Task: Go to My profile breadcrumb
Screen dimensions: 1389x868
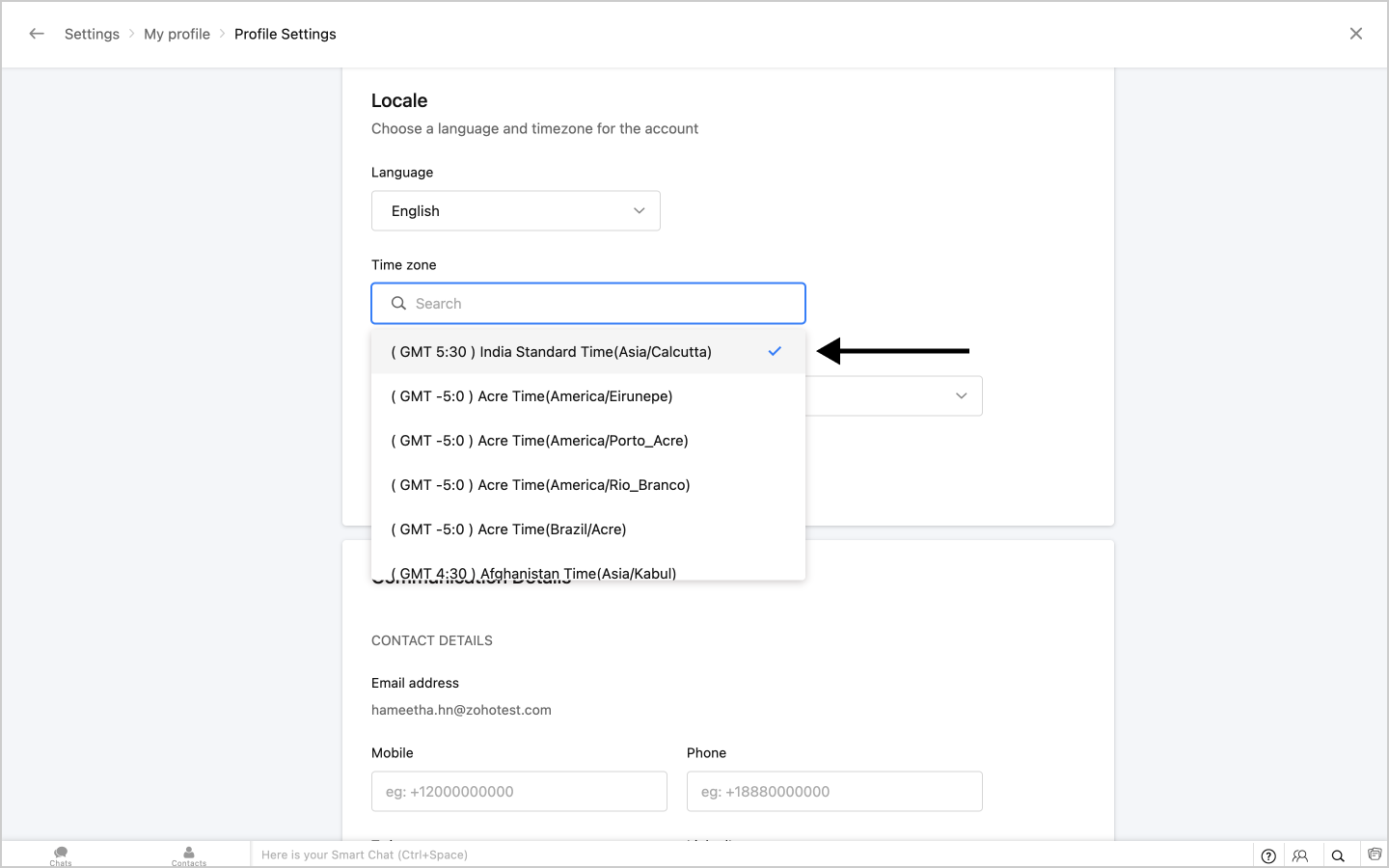Action: 177,34
